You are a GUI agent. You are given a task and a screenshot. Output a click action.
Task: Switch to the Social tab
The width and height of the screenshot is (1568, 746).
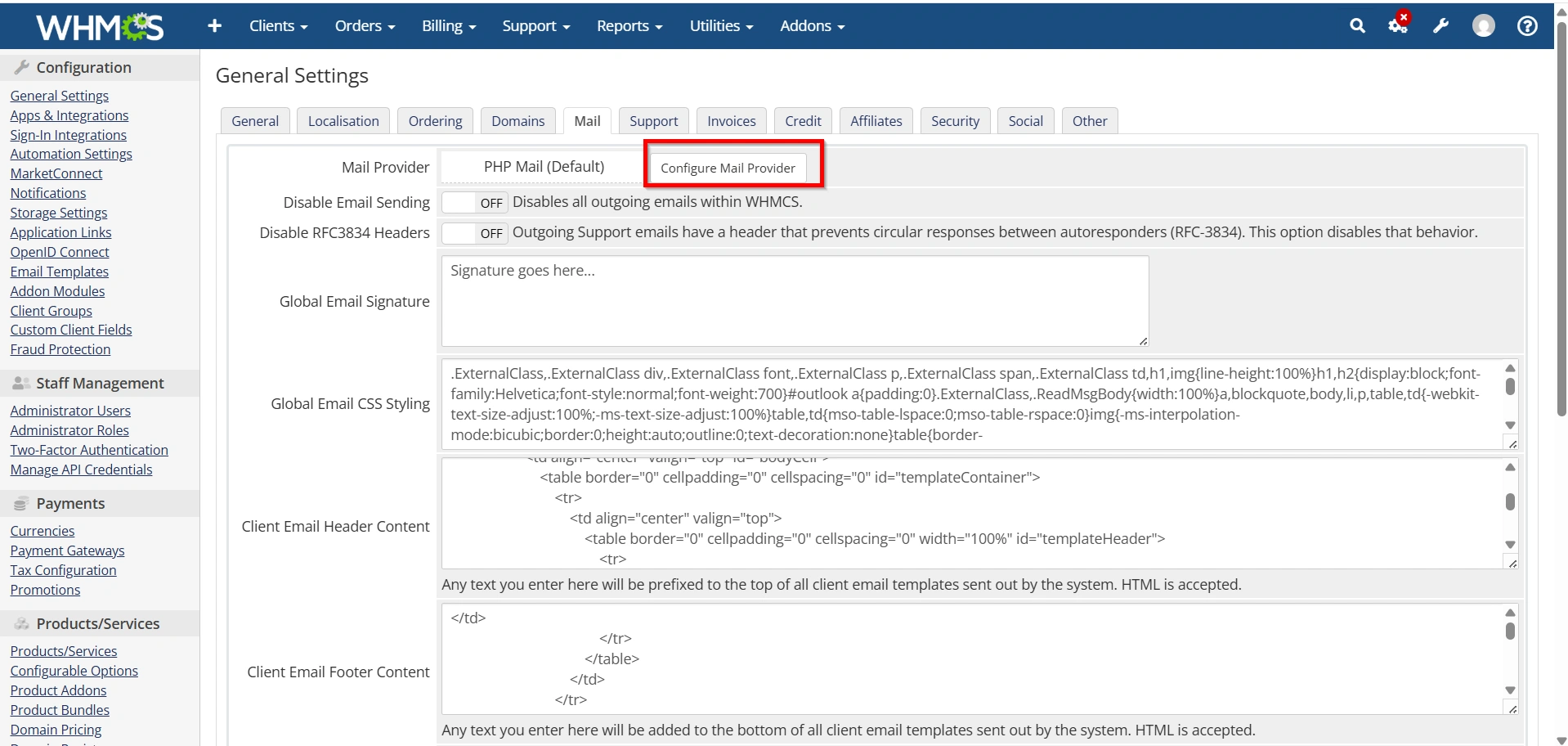(x=1025, y=121)
